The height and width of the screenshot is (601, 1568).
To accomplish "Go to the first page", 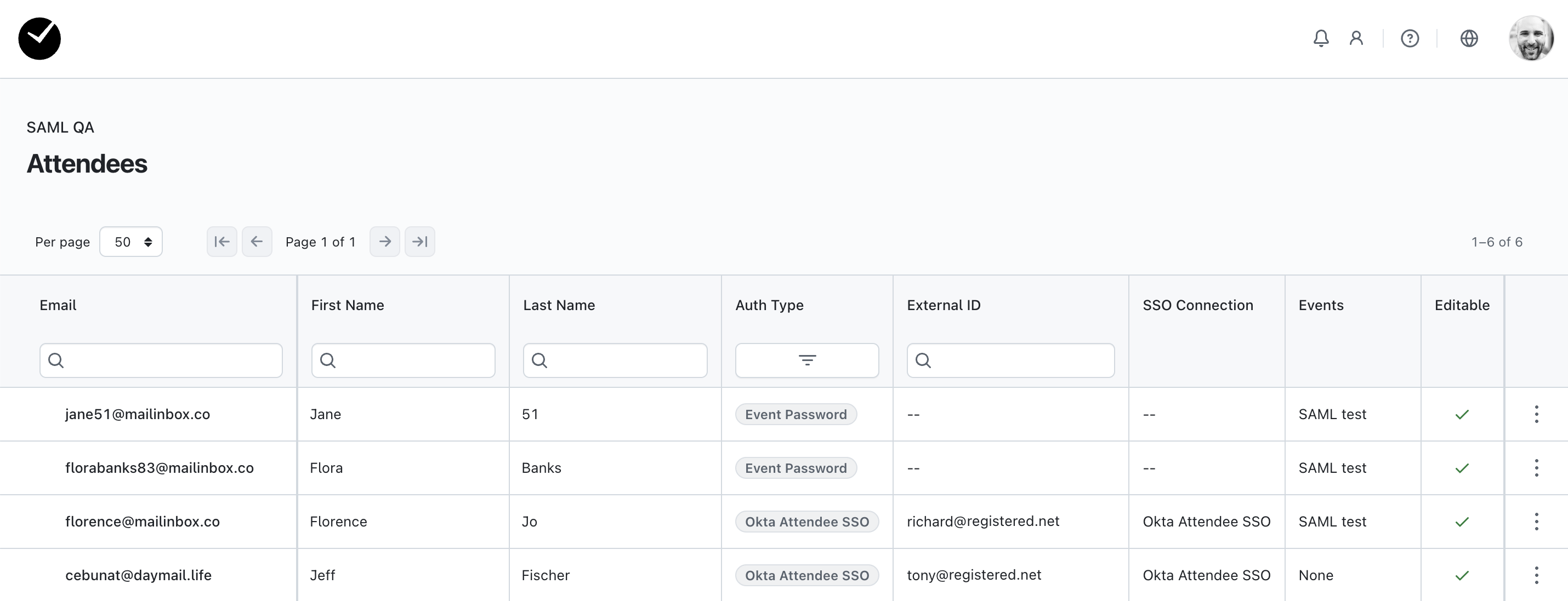I will point(221,242).
